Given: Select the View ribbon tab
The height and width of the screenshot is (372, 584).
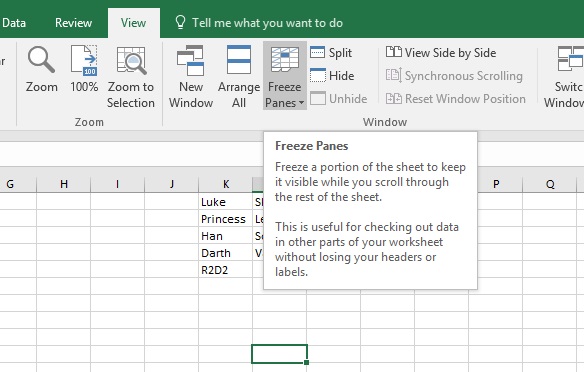Looking at the screenshot, I should point(133,23).
